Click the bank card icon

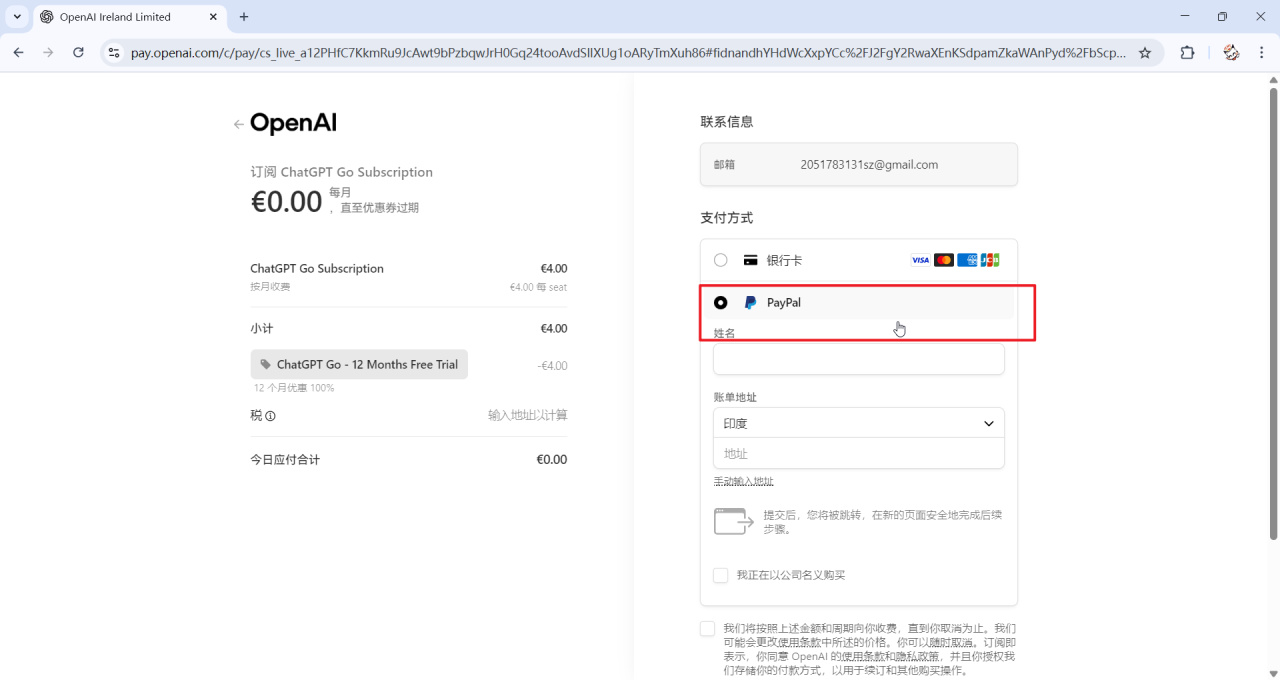(x=750, y=260)
